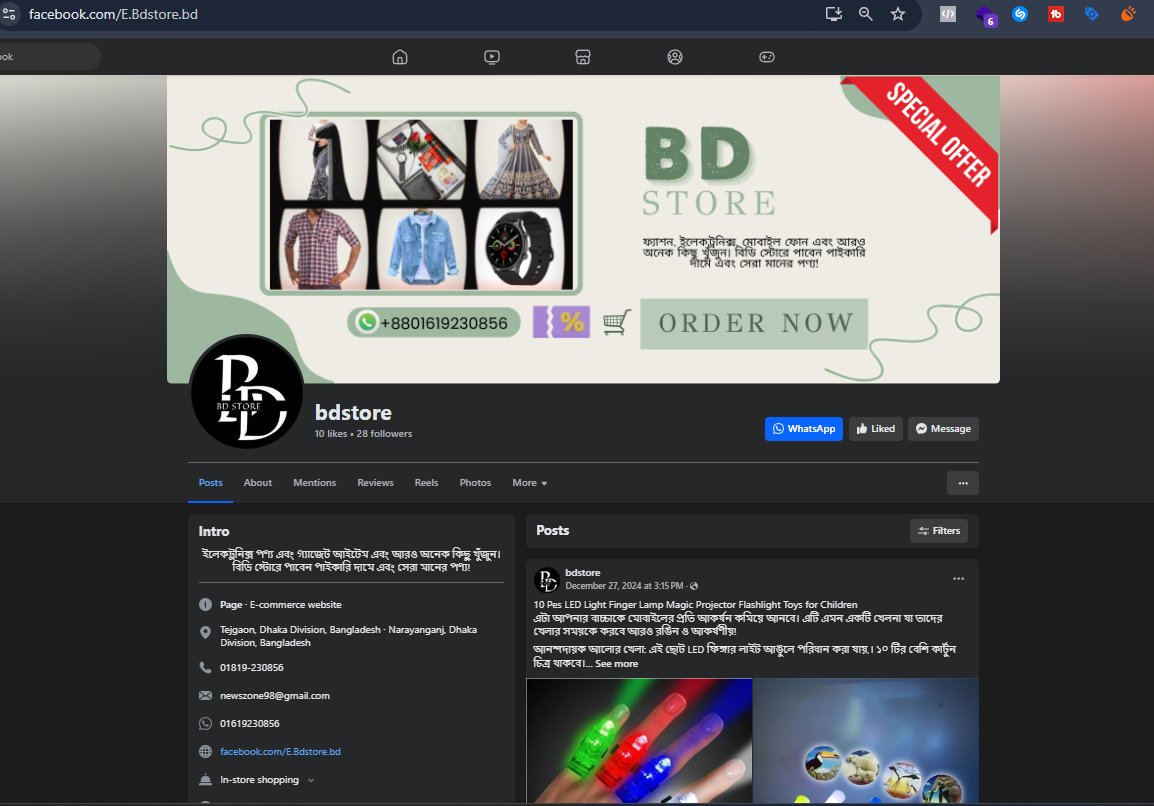Open the Filters button in Posts
1154x806 pixels.
click(938, 531)
